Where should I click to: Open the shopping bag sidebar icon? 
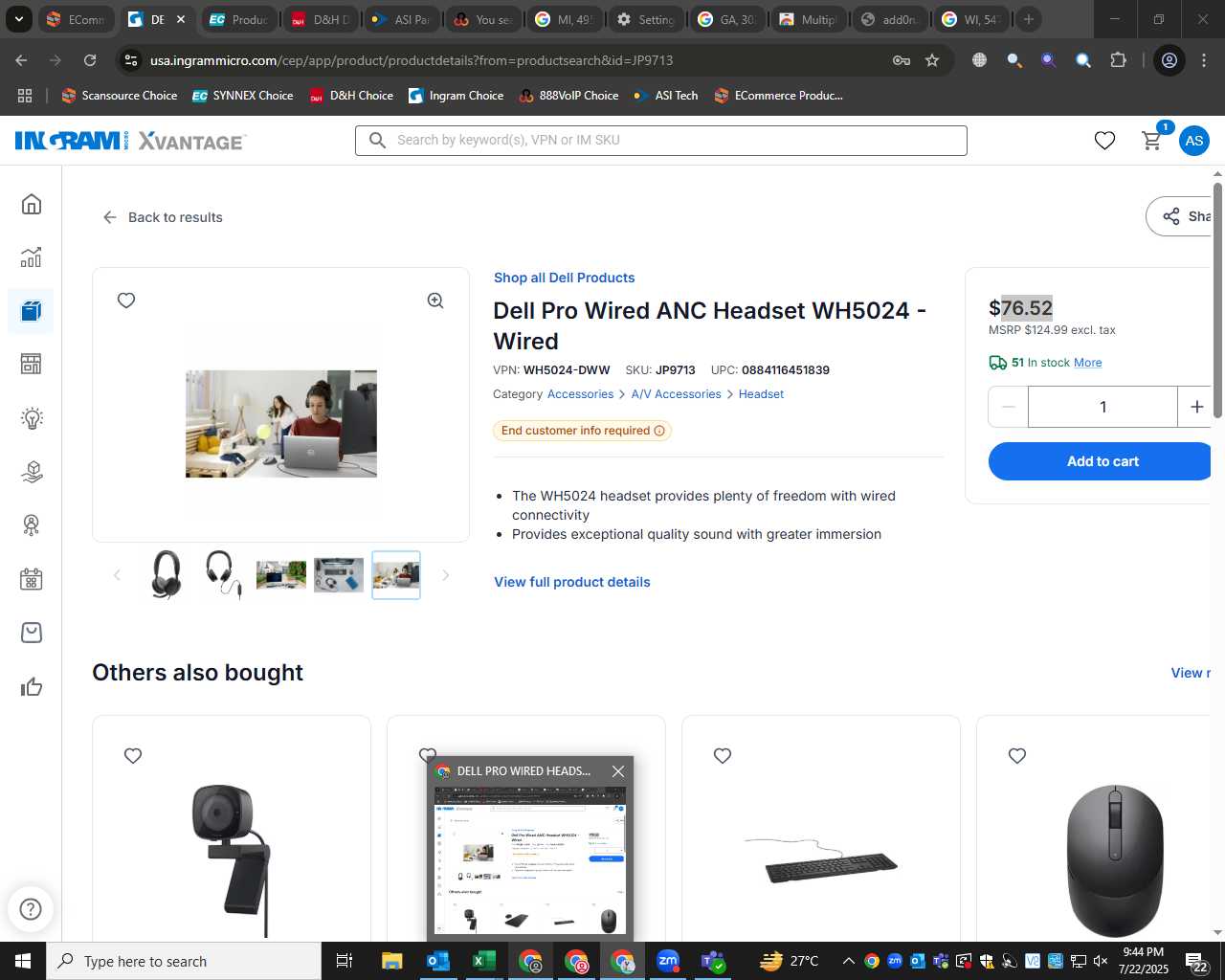click(x=32, y=633)
